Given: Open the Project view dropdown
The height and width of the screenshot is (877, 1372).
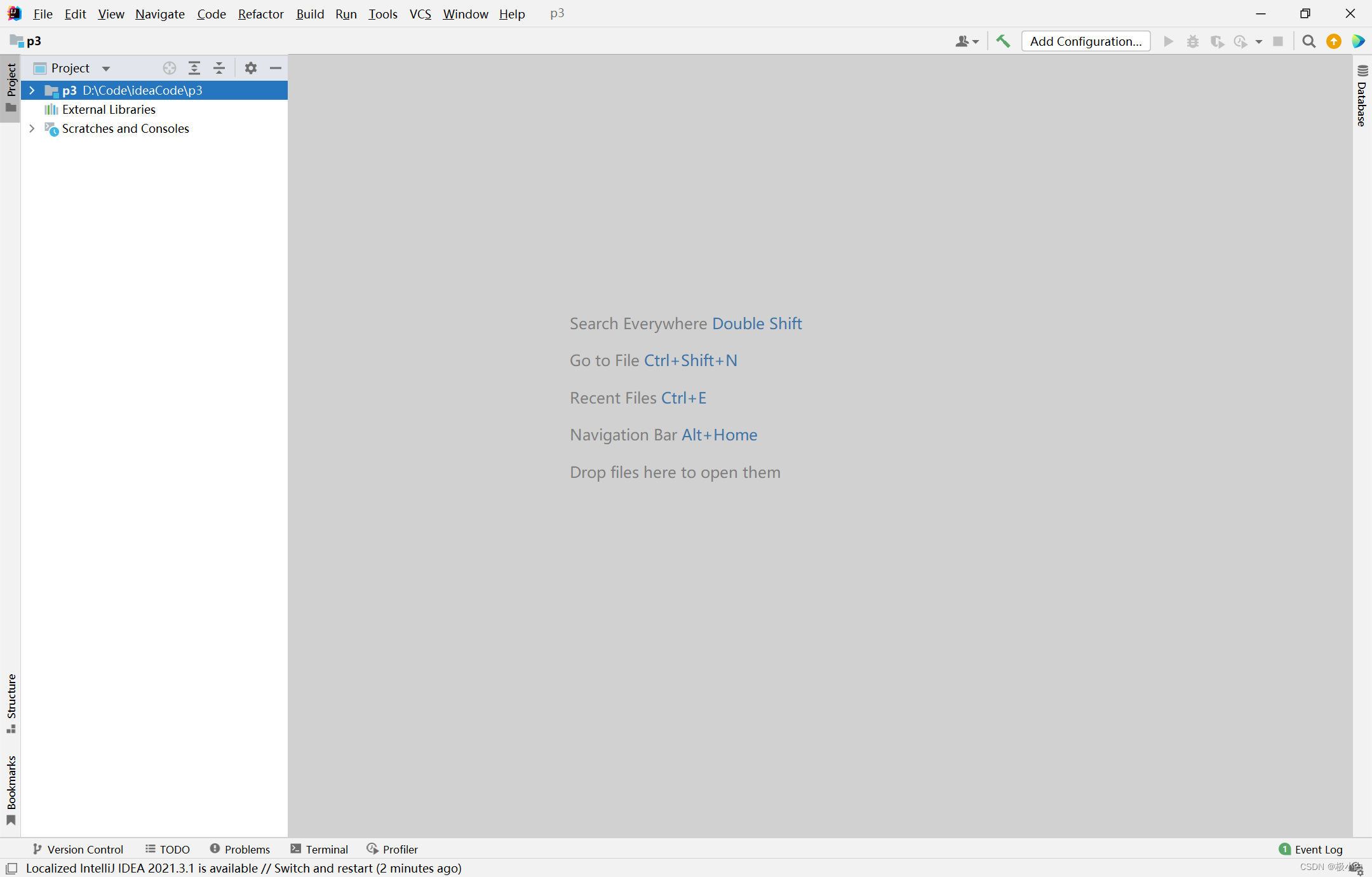Looking at the screenshot, I should (x=106, y=68).
